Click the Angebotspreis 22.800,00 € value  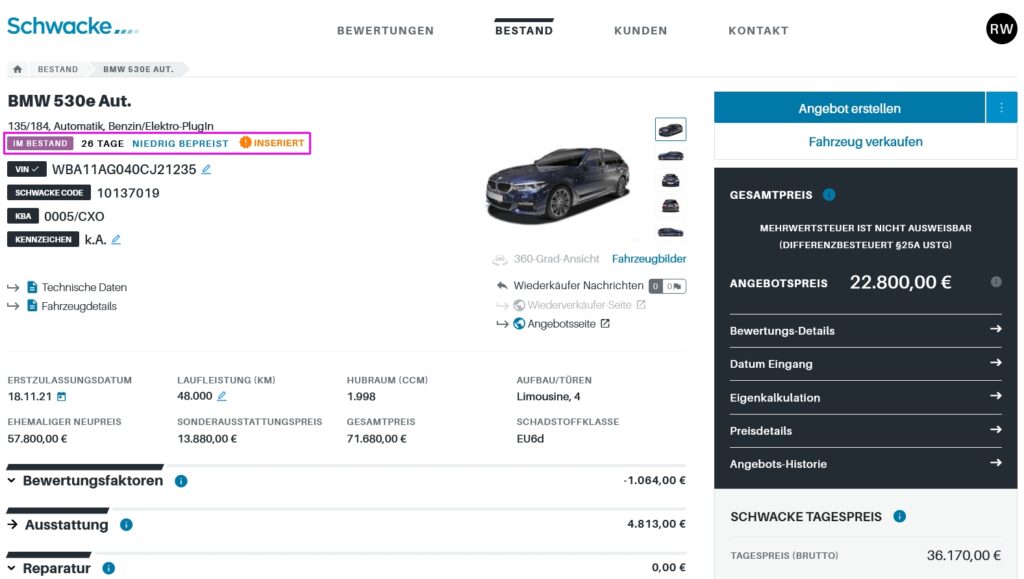(900, 282)
